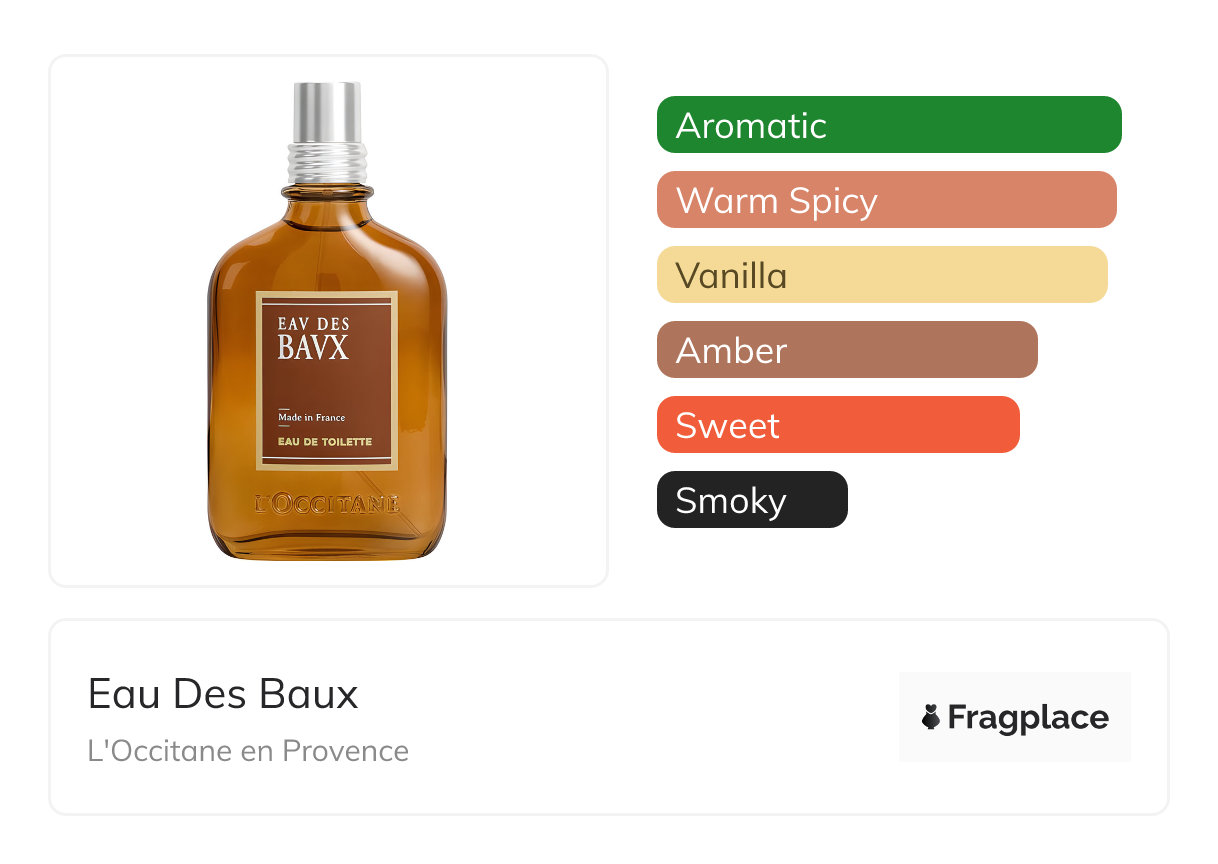
Task: Click the Made in France text on the label
Action: (311, 418)
